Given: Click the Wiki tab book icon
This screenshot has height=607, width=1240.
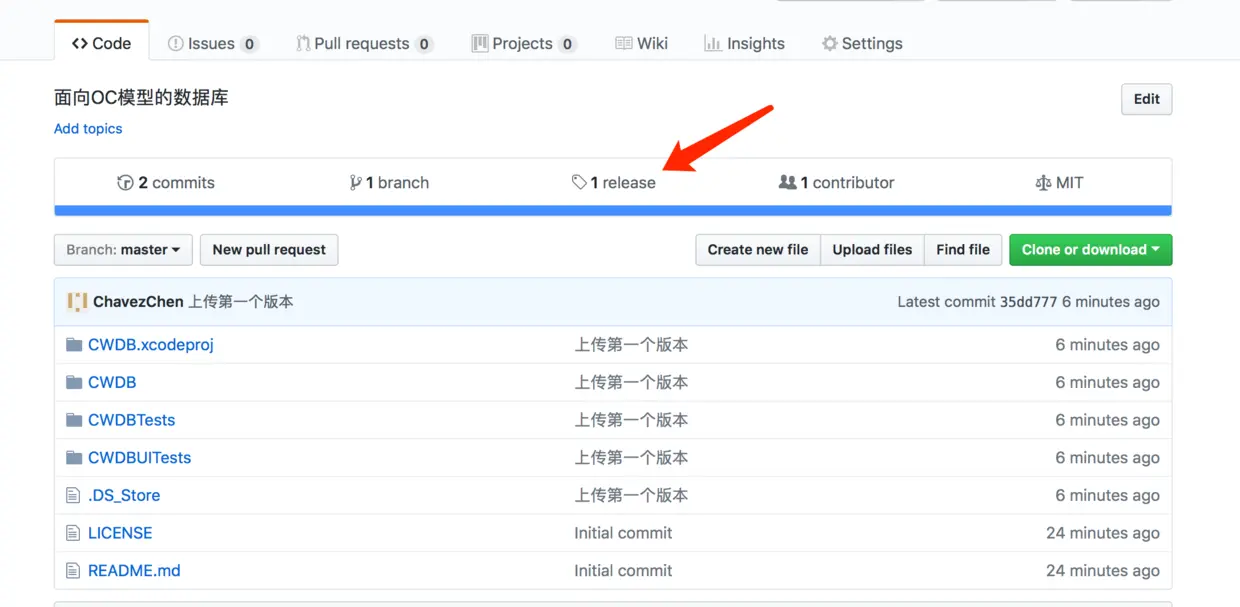Looking at the screenshot, I should [624, 44].
